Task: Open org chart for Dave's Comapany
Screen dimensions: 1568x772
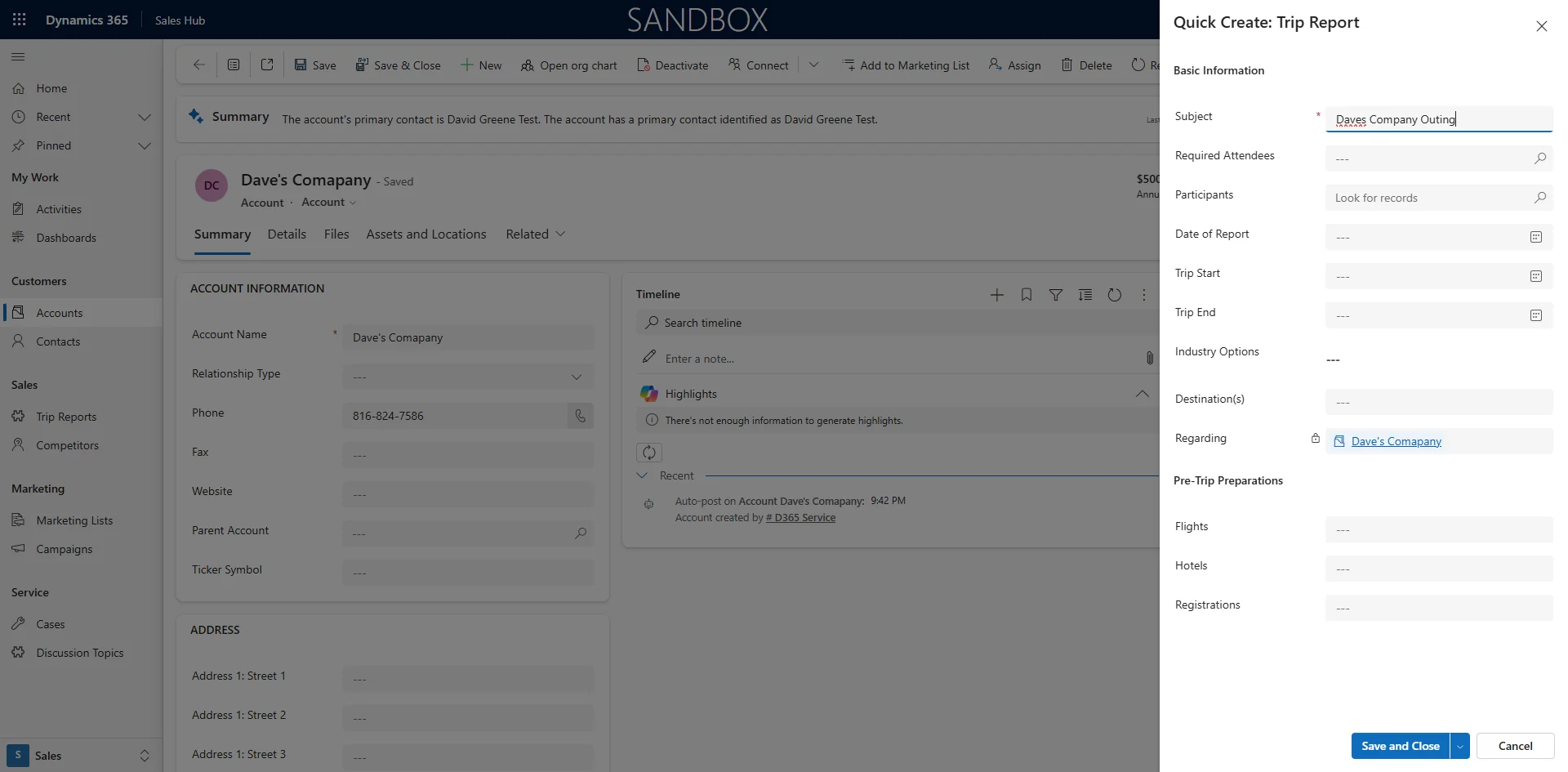Action: coord(569,65)
